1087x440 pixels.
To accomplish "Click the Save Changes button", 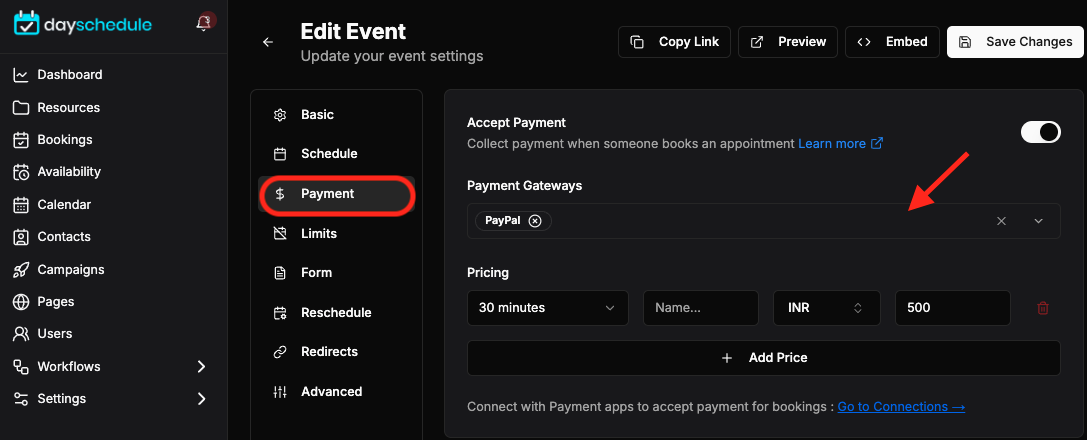I will coord(1016,42).
